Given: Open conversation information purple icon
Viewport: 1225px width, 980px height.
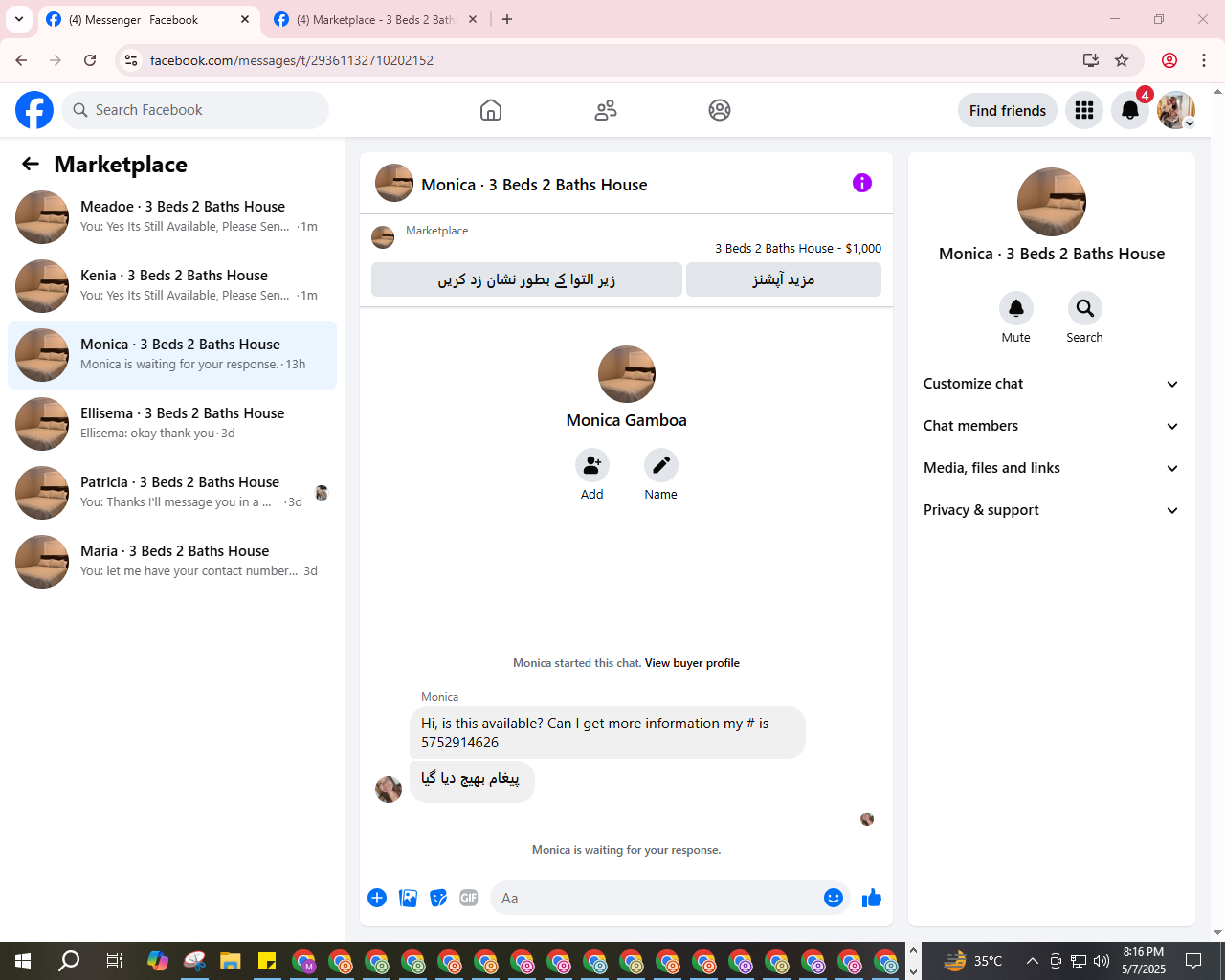Looking at the screenshot, I should point(862,183).
